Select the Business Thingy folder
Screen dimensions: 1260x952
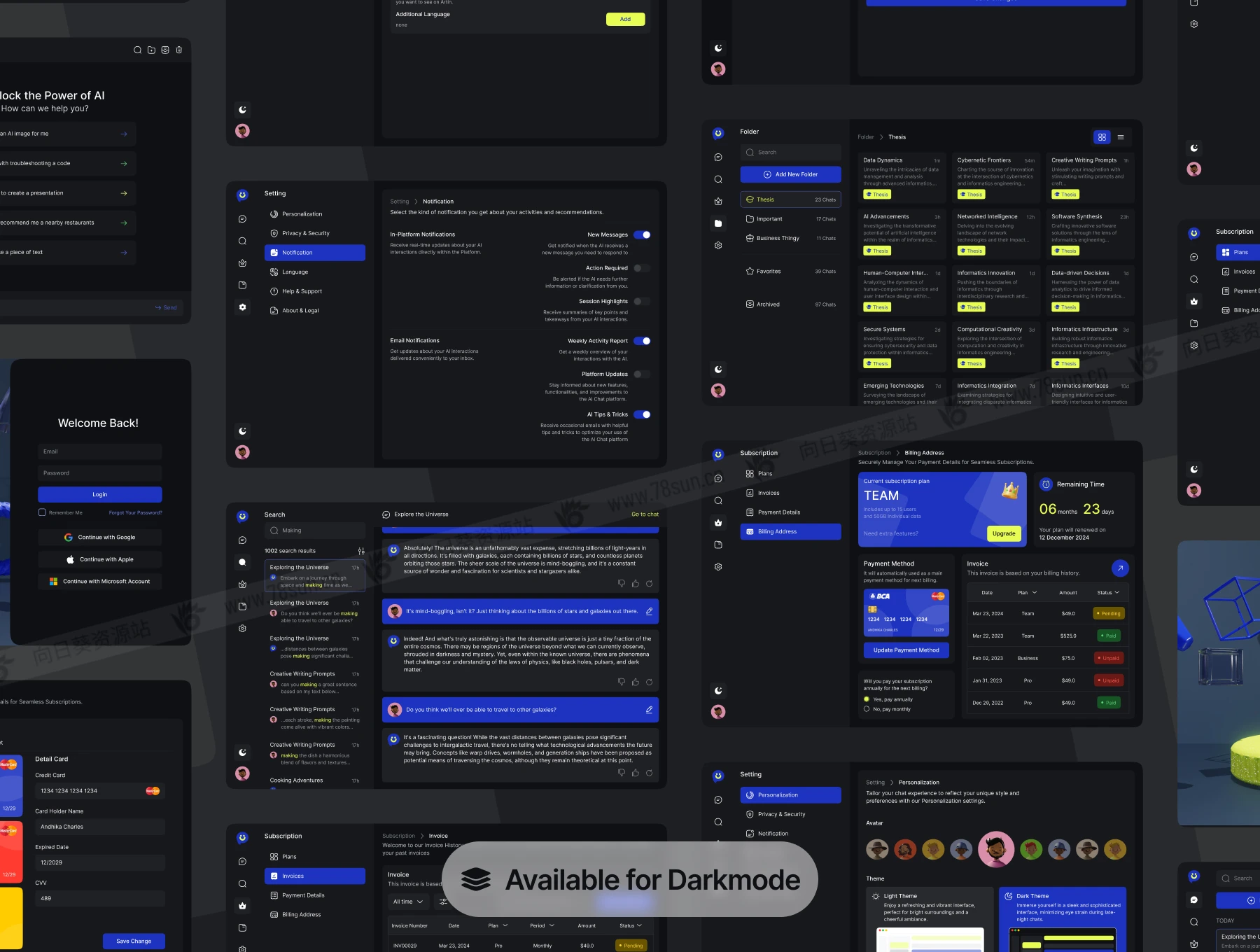[x=777, y=238]
